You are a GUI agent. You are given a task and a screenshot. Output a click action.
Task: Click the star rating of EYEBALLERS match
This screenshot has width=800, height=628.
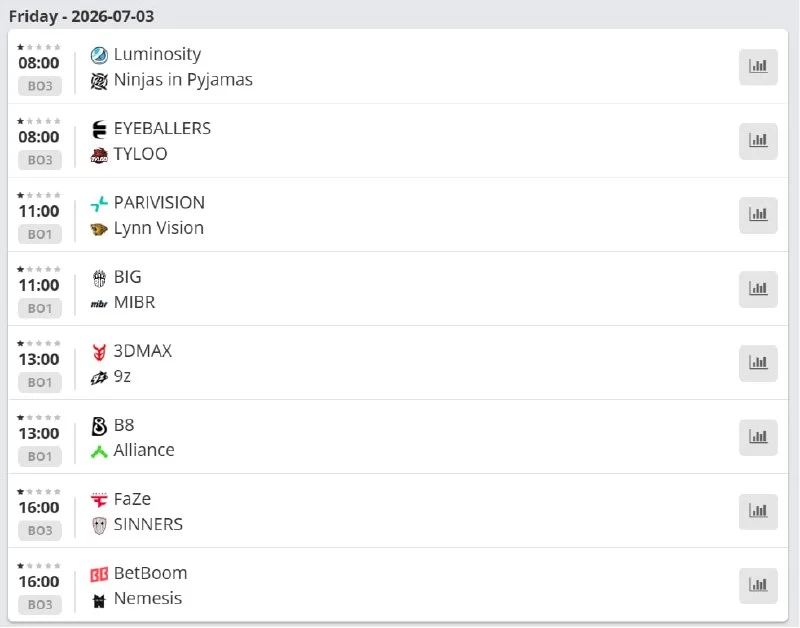[39, 121]
